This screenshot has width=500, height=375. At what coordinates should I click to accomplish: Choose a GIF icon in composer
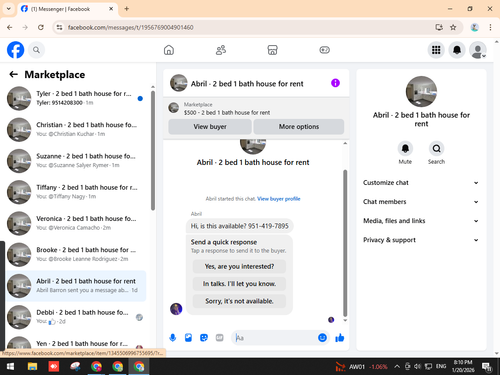click(219, 338)
